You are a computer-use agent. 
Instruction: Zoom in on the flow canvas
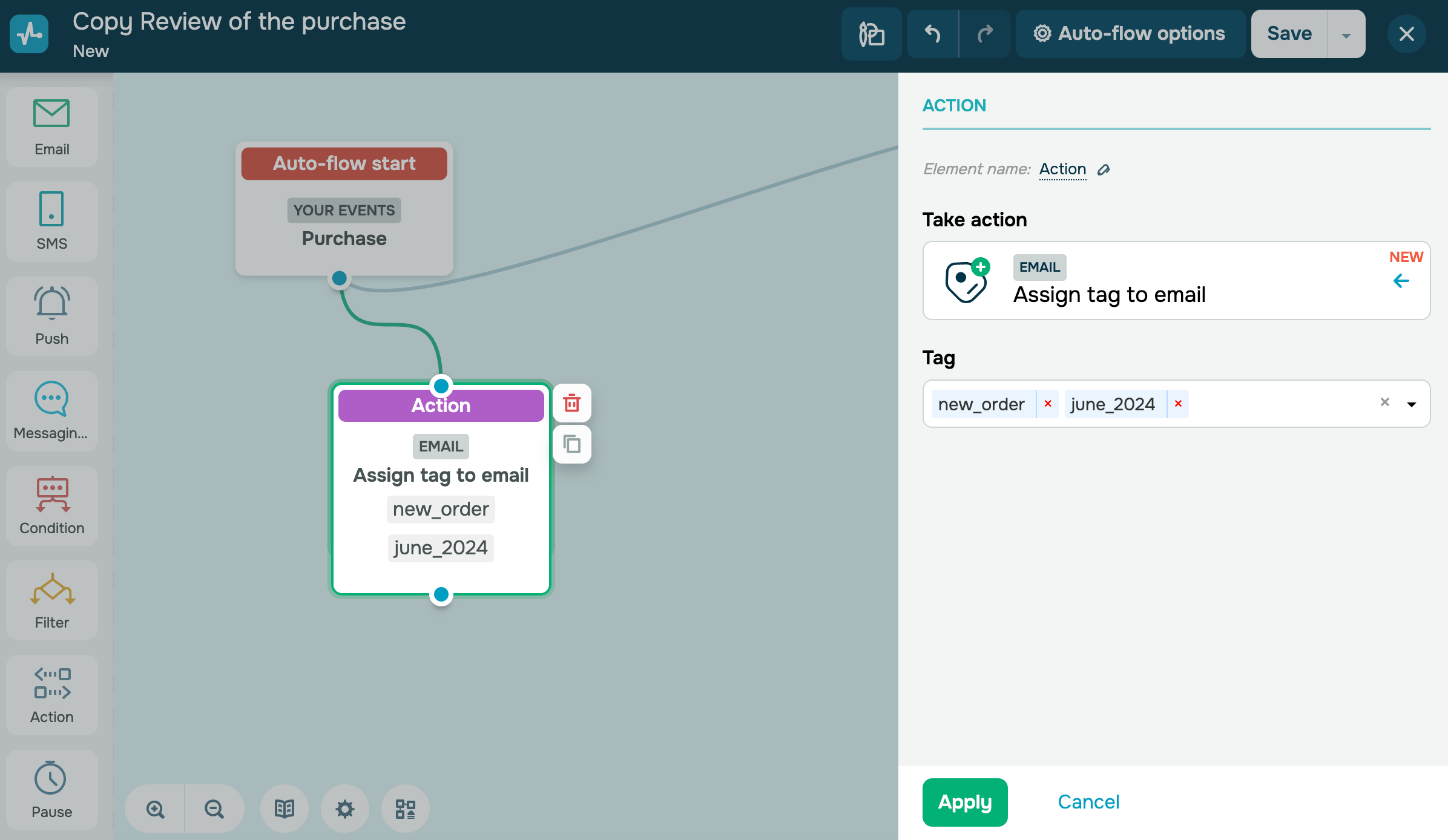155,809
